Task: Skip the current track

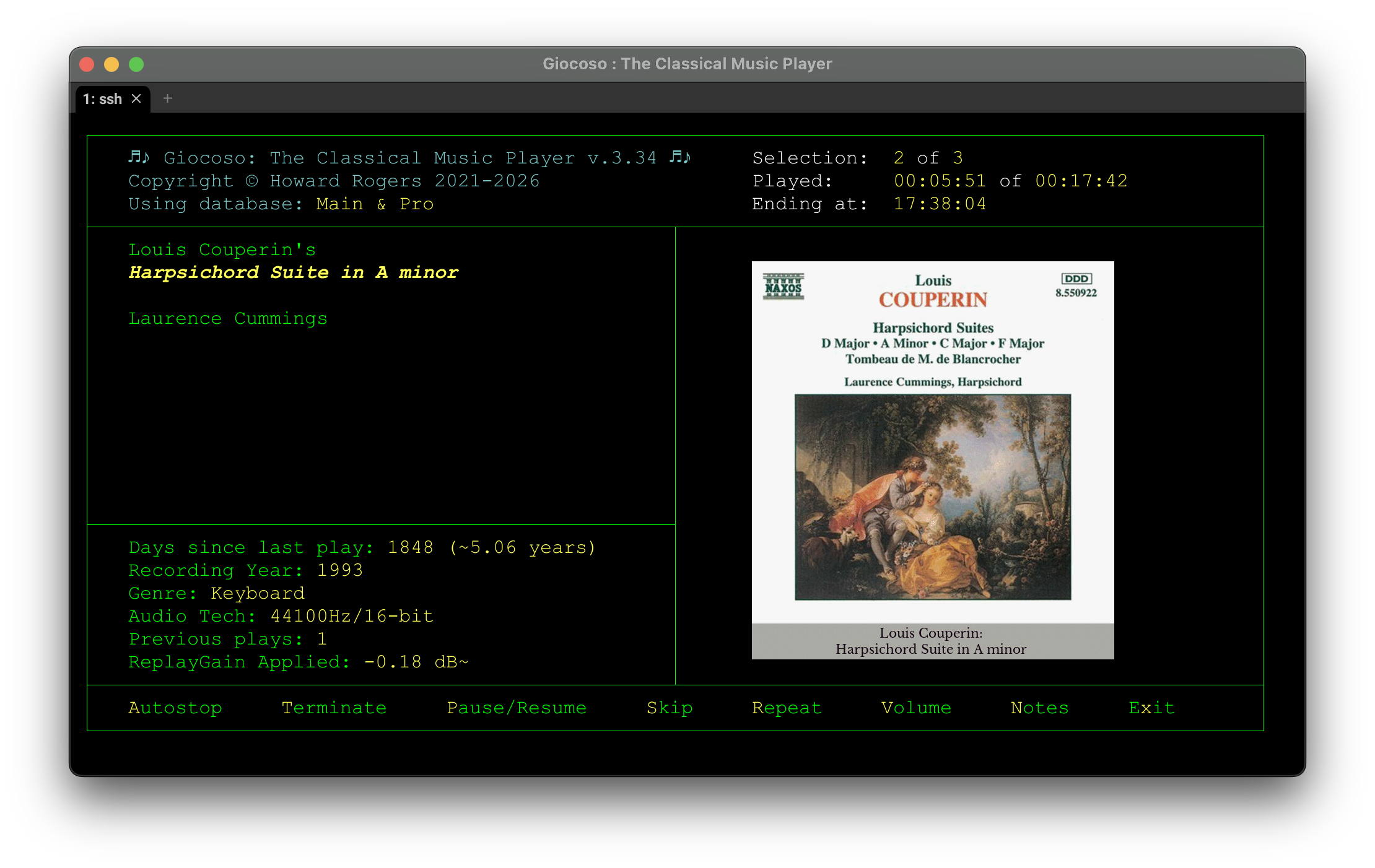Action: 669,708
